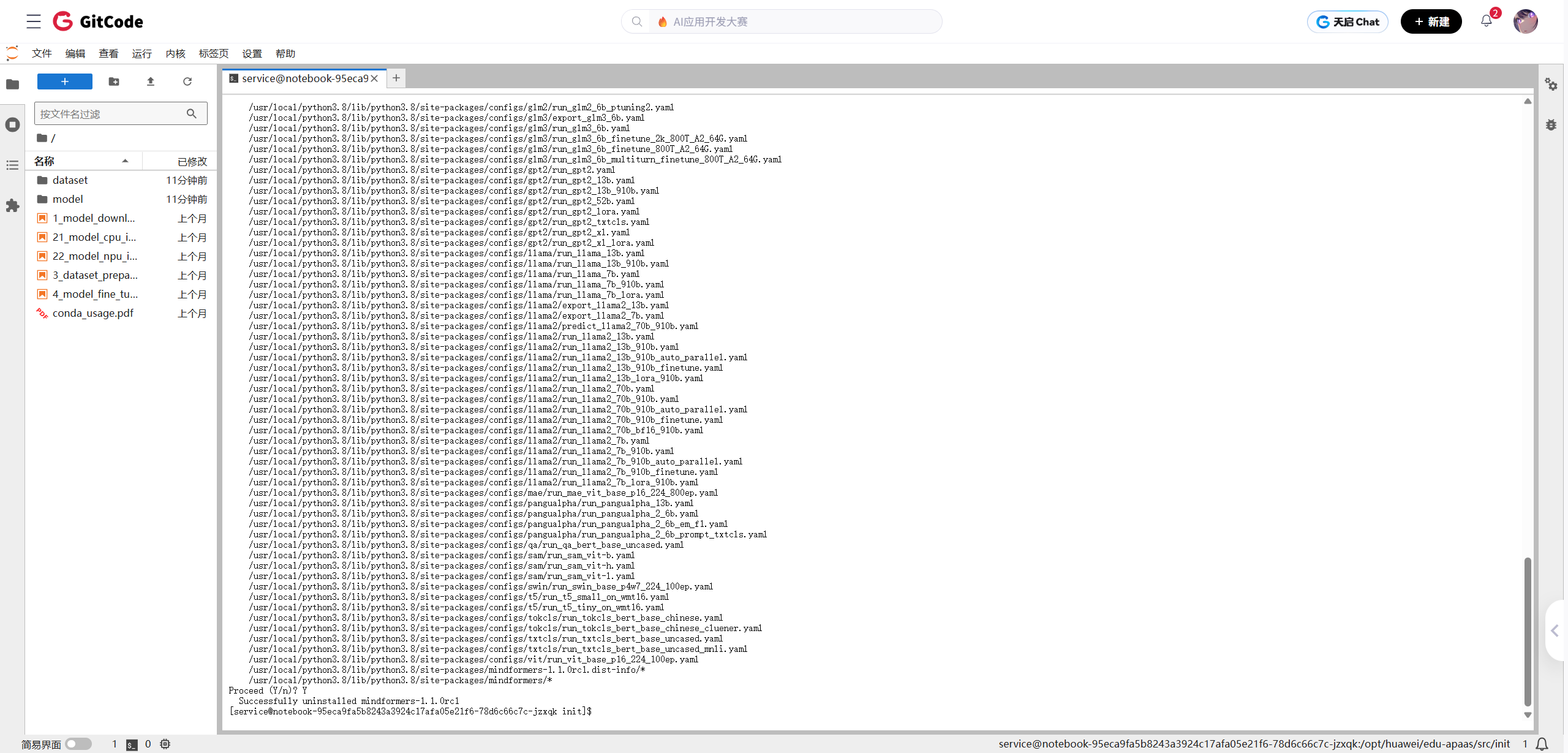1568x753 pixels.
Task: Open the 设置 settings menu
Action: pyautogui.click(x=252, y=54)
